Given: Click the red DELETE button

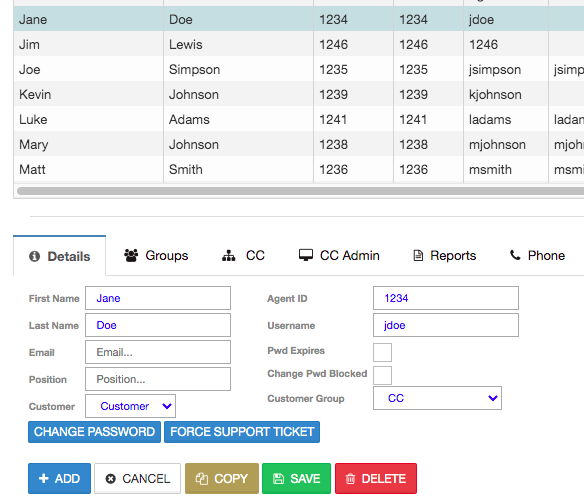Looking at the screenshot, I should (376, 479).
